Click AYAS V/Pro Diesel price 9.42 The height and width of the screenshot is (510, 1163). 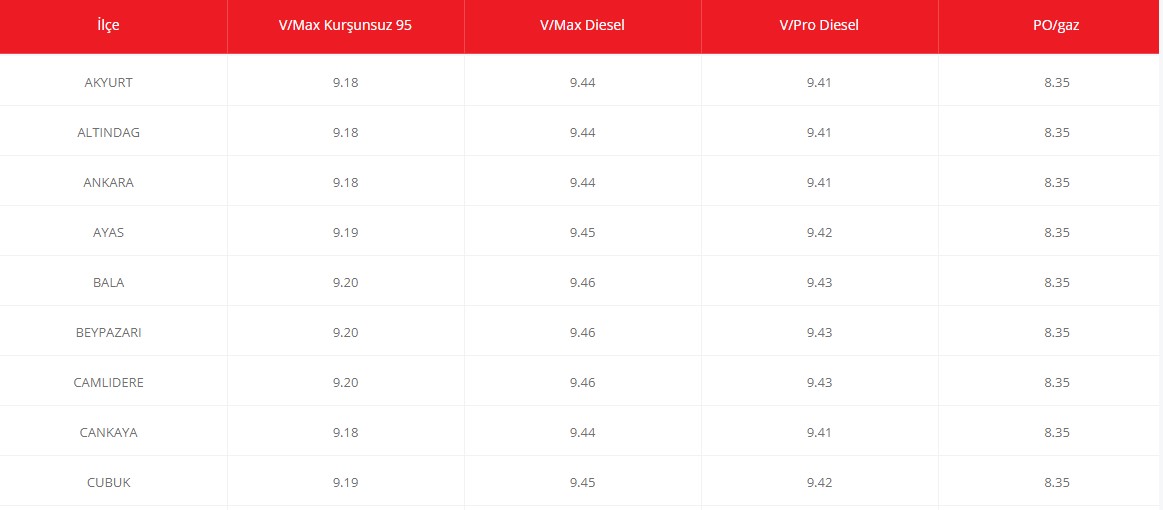coord(820,233)
